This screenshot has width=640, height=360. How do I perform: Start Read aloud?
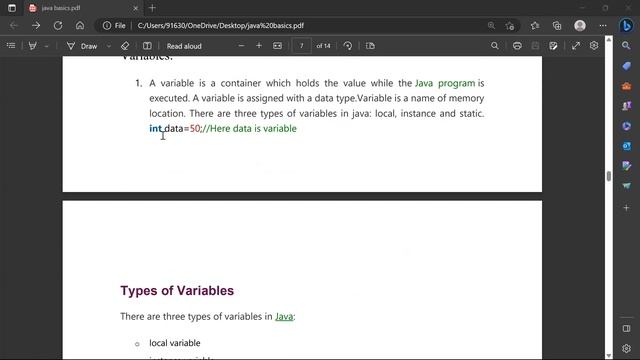(184, 46)
